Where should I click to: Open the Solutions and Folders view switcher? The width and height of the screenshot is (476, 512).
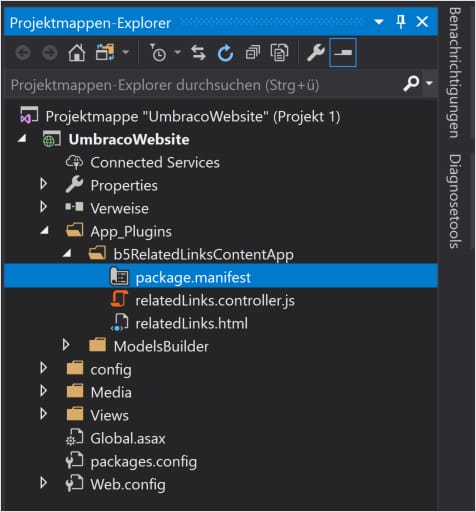pyautogui.click(x=105, y=53)
